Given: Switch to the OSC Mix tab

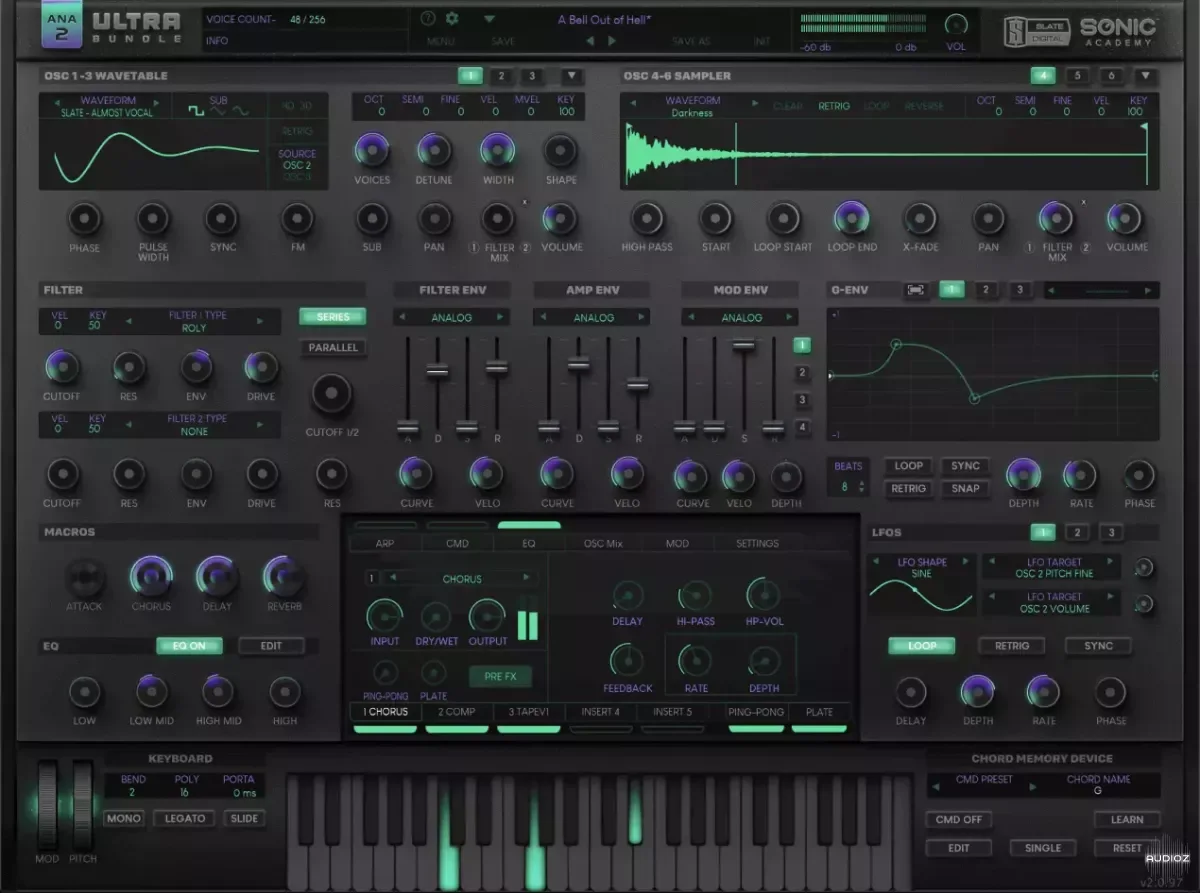Looking at the screenshot, I should (x=603, y=544).
